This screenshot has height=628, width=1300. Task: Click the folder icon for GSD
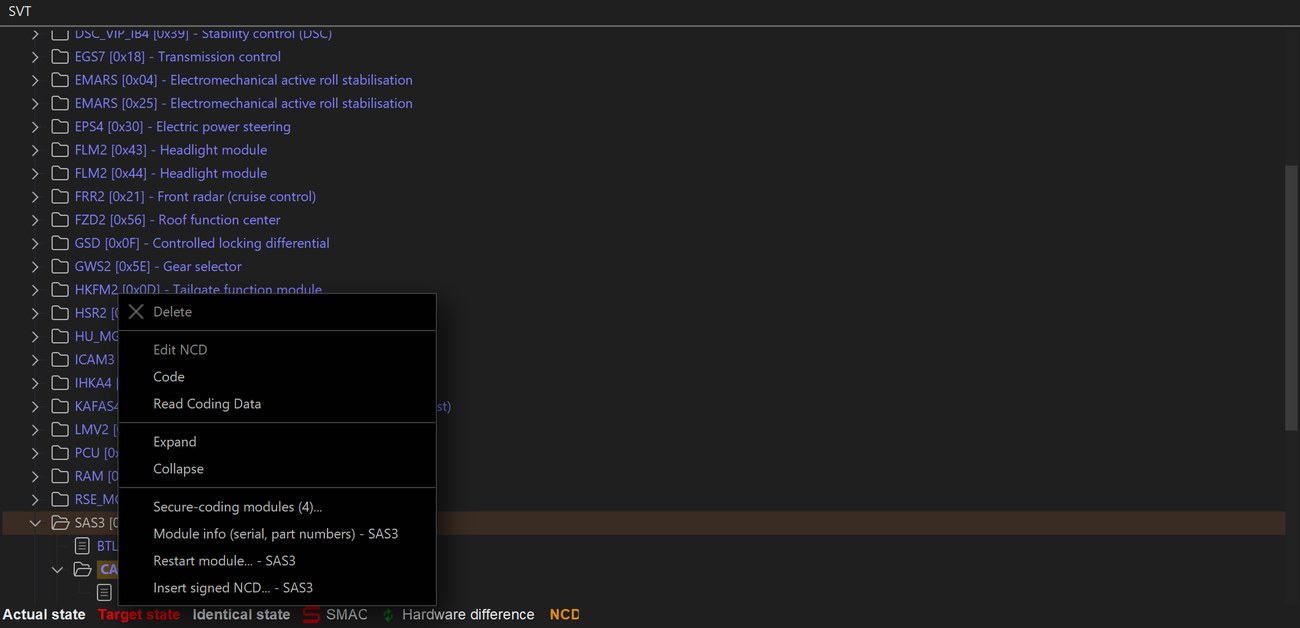(x=60, y=243)
